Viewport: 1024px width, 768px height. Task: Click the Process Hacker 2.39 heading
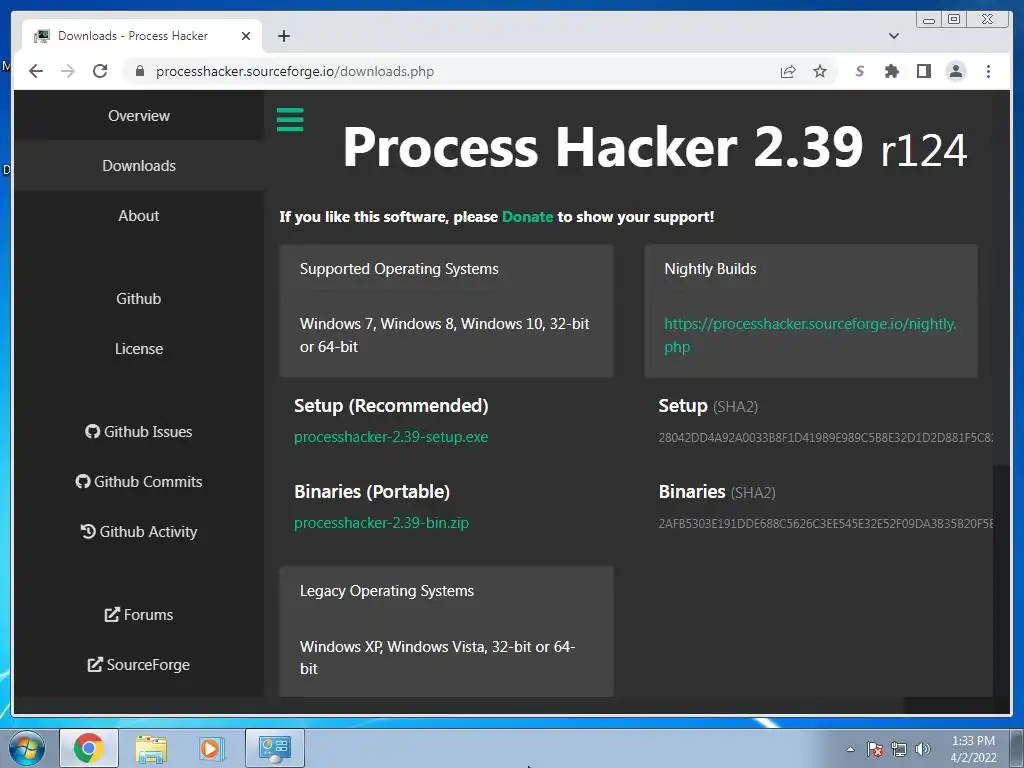(654, 148)
